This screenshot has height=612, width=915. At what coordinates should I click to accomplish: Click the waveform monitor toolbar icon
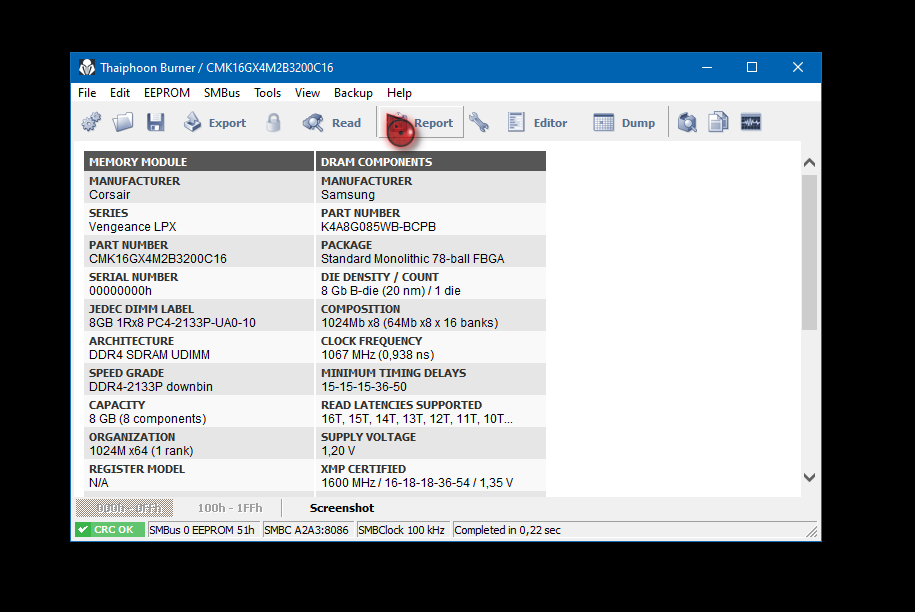click(x=750, y=123)
